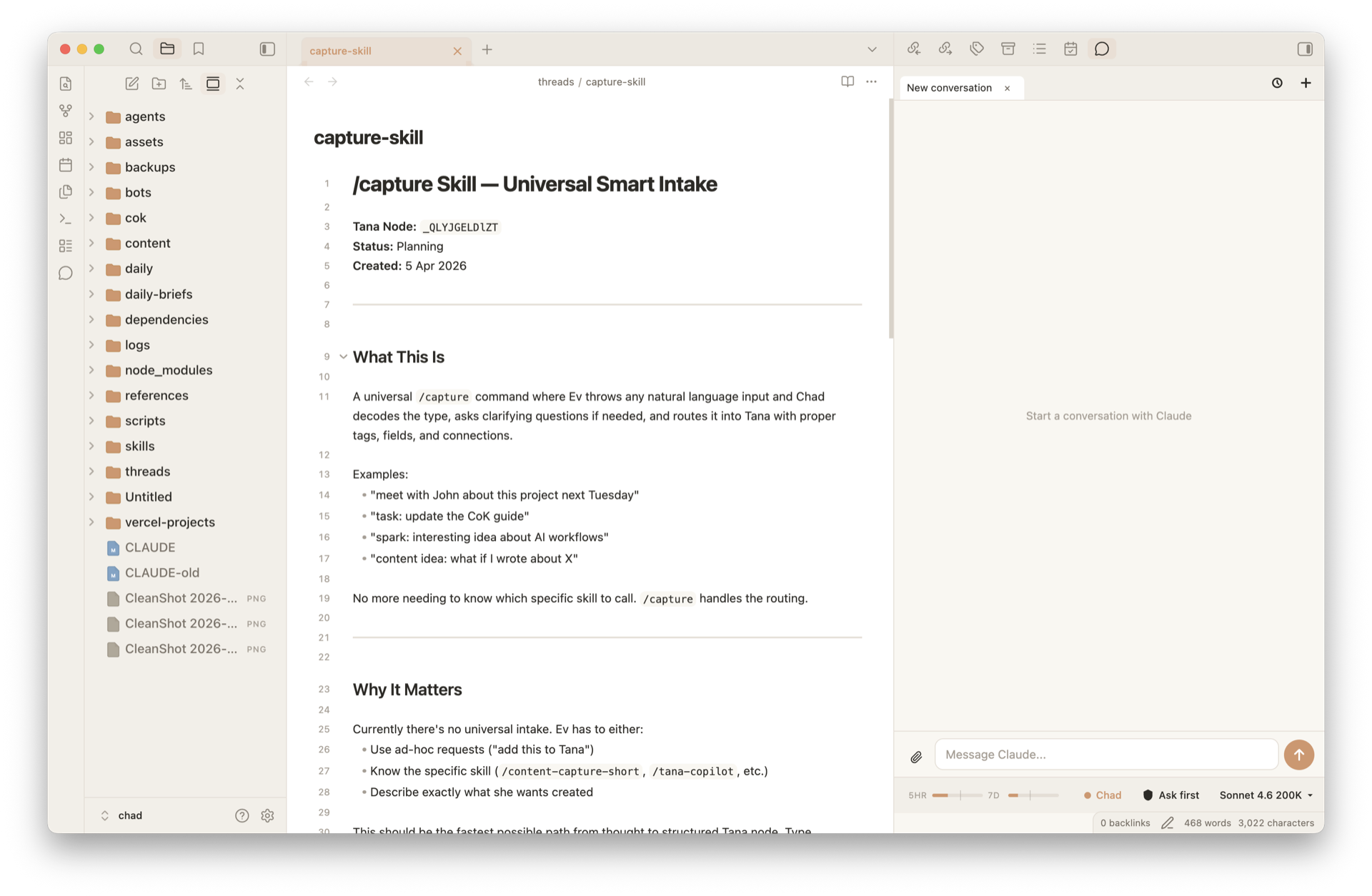The height and width of the screenshot is (896, 1372).
Task: Toggle the left sidebar
Action: [x=267, y=49]
